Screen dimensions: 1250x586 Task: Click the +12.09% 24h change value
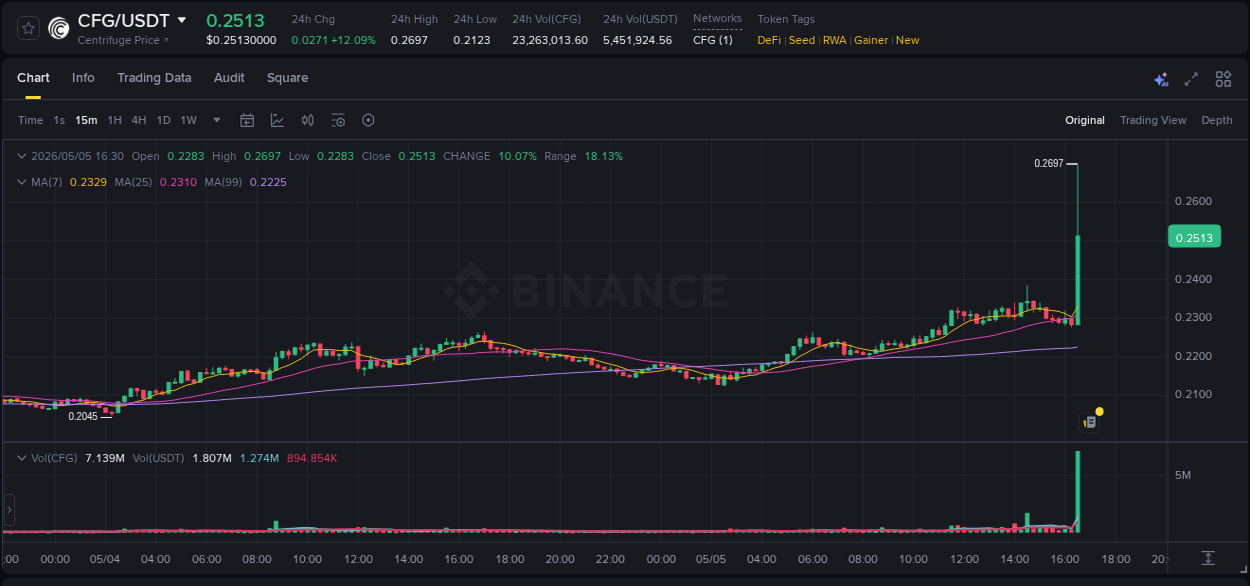tap(355, 40)
